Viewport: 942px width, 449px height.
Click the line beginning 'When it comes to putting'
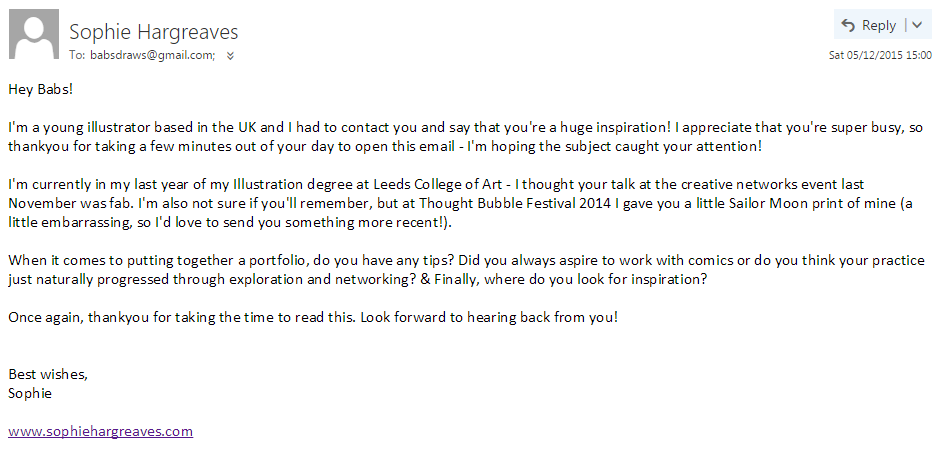pos(467,261)
